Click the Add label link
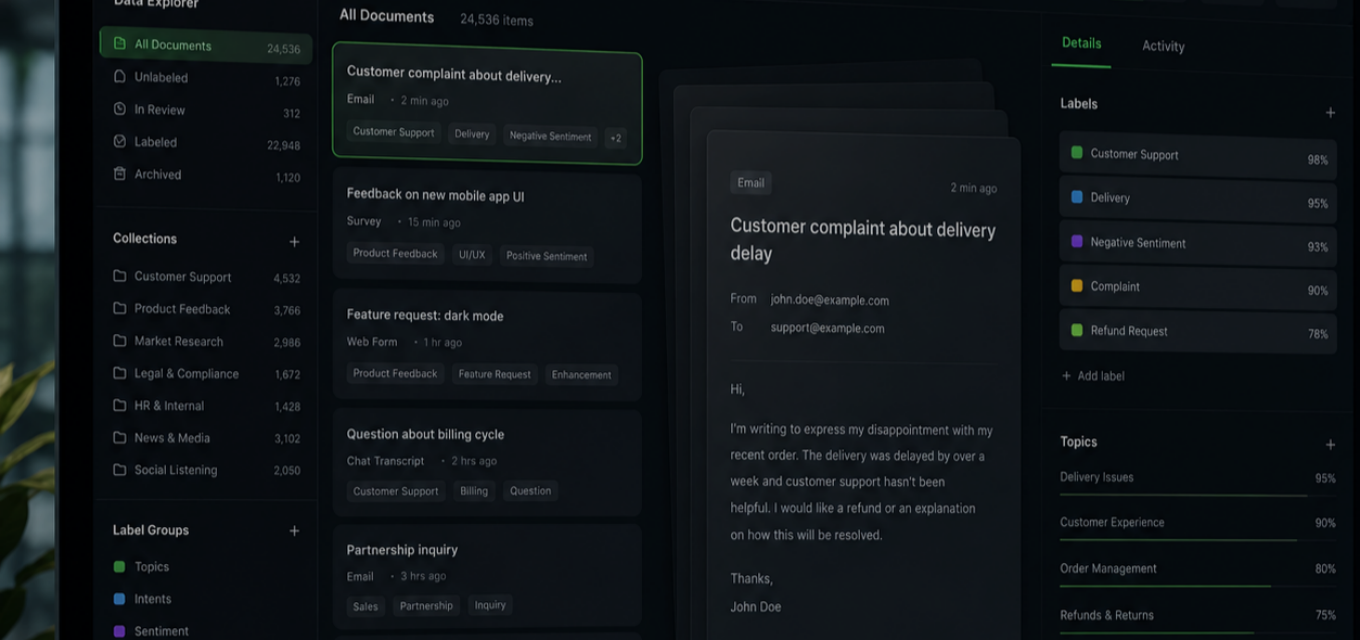Viewport: 1360px width, 640px height. tap(1093, 376)
